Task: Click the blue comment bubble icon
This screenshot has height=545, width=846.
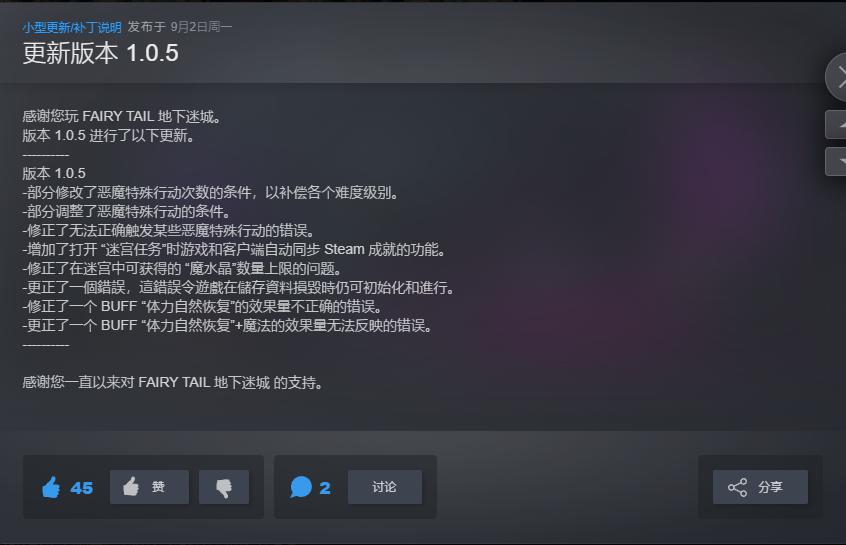Action: tap(301, 487)
